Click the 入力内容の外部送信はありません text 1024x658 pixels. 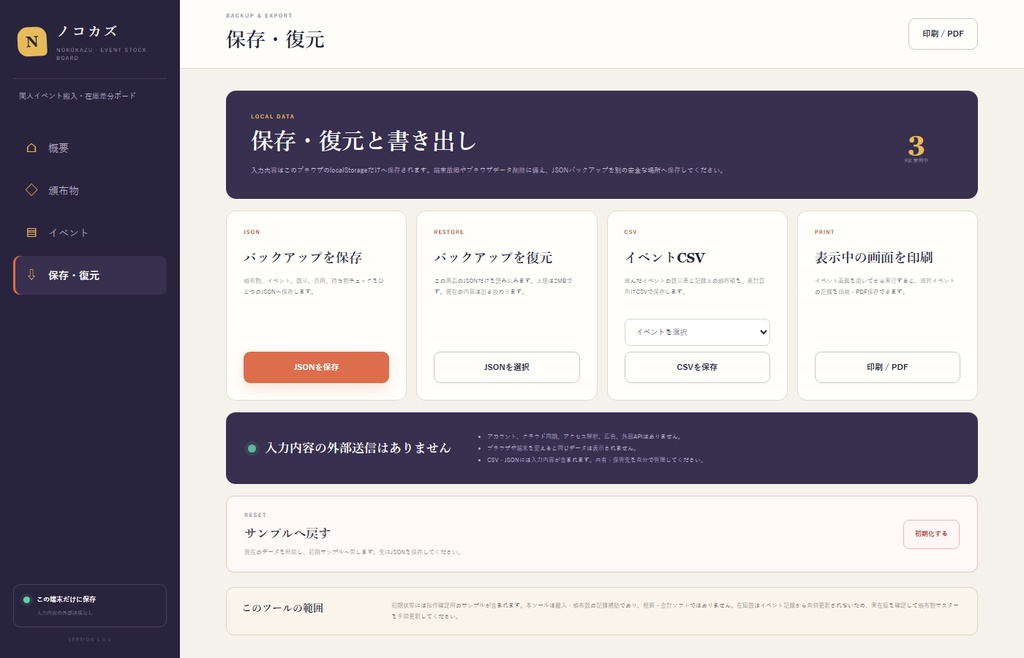tap(358, 448)
